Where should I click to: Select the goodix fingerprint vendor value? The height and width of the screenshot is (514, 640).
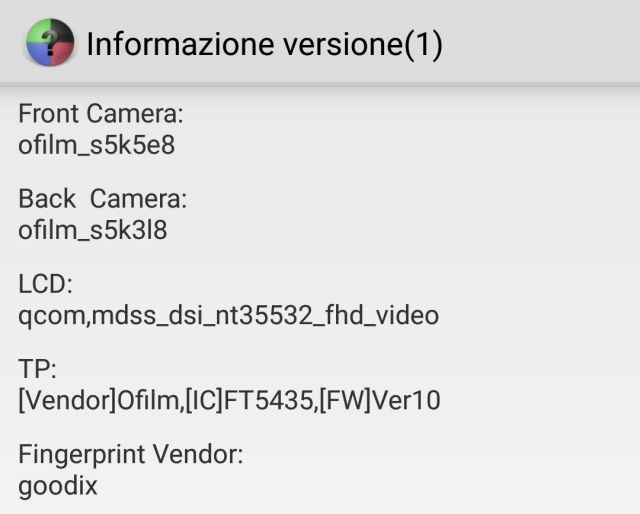[x=58, y=486]
